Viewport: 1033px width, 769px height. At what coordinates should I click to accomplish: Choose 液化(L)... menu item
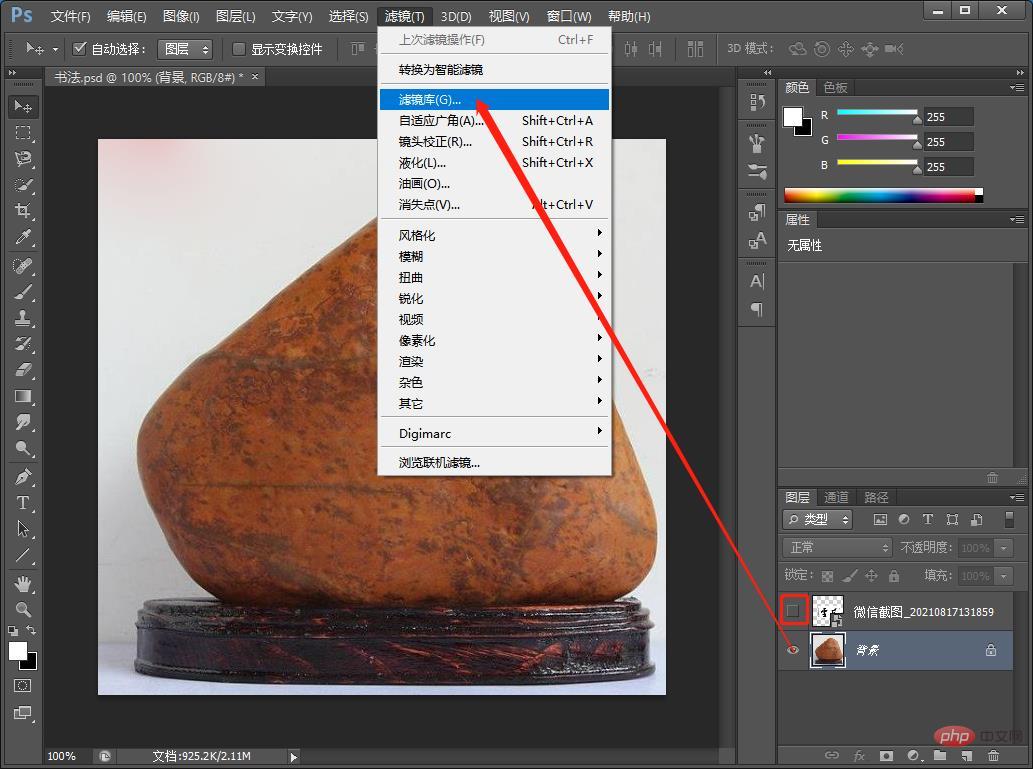pos(494,163)
